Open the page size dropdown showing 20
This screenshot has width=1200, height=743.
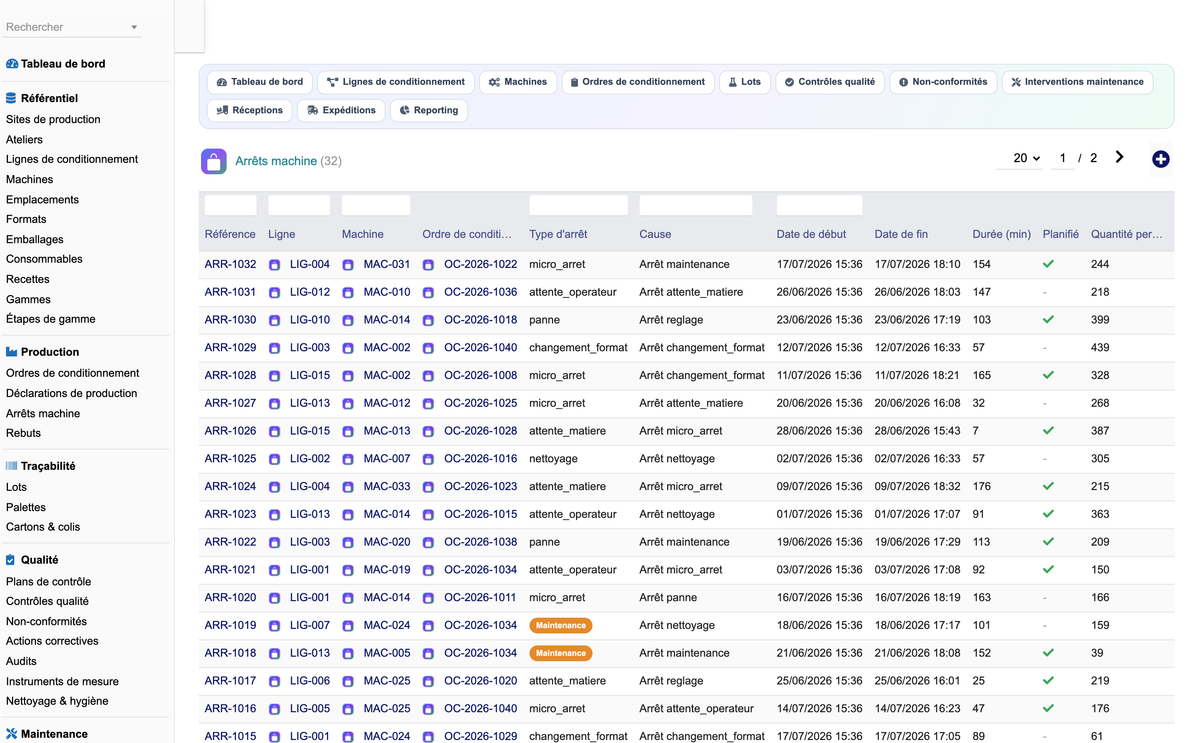coord(1020,158)
